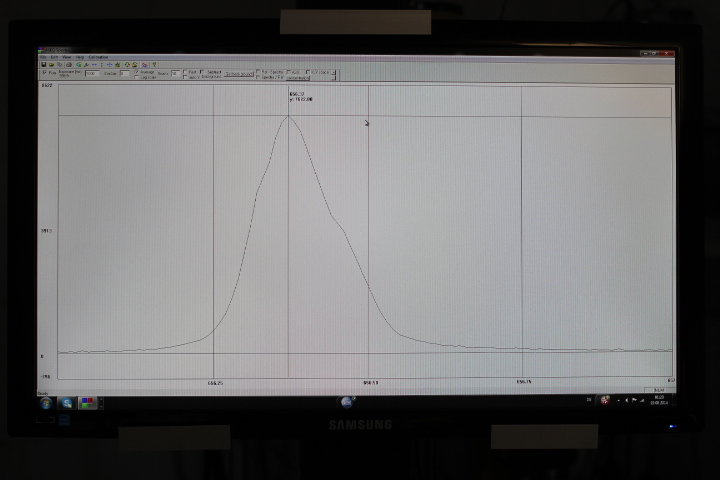Click the spectrum peak marker at curve top

[x=289, y=116]
